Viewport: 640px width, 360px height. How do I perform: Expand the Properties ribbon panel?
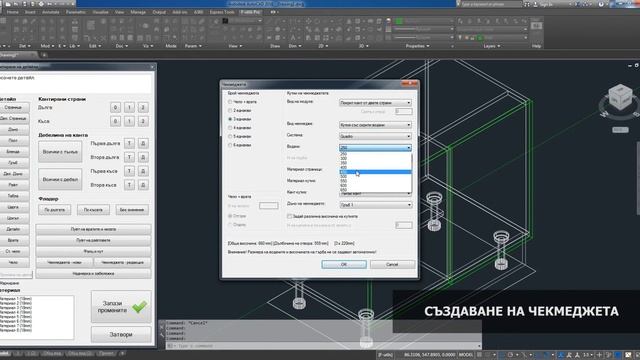417,46
